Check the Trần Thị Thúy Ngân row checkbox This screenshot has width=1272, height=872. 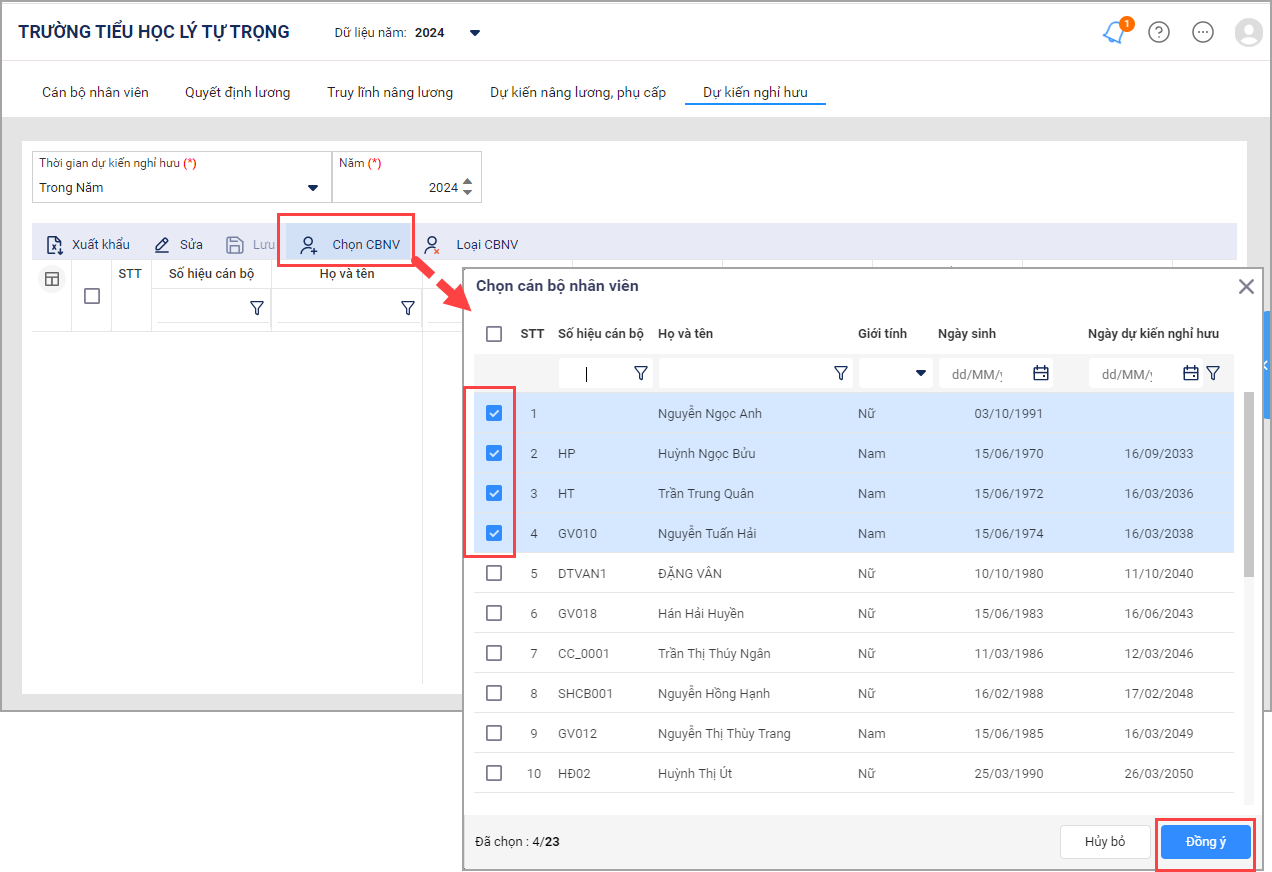coord(494,653)
